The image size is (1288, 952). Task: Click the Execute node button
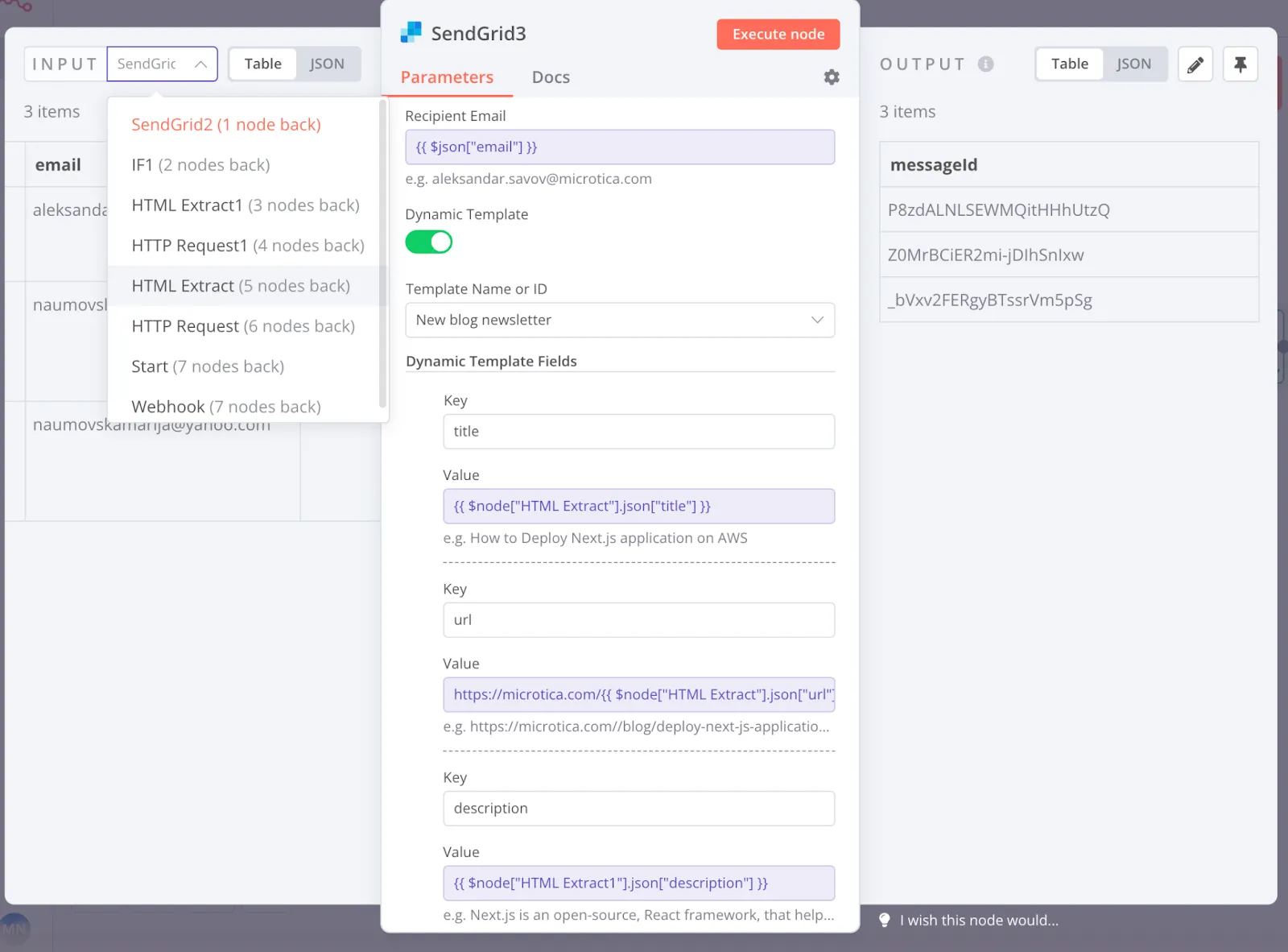(x=778, y=34)
